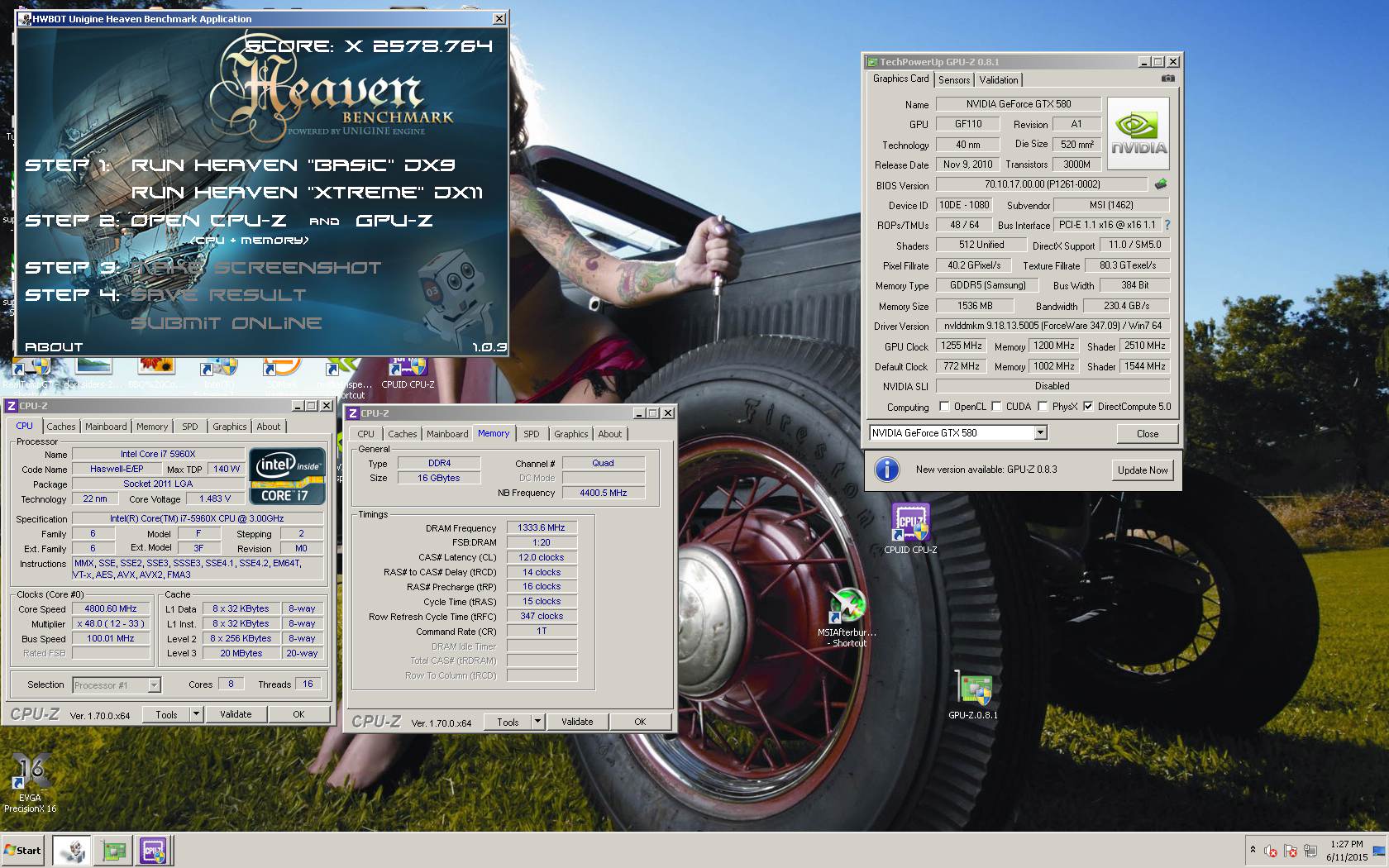Switch to CPU tab in CPU-Z Memory window
The height and width of the screenshot is (868, 1389).
click(x=366, y=434)
